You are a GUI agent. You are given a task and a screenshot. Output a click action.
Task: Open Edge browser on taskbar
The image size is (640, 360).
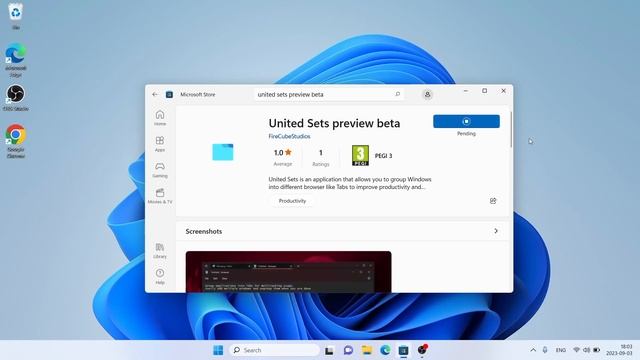pos(385,350)
